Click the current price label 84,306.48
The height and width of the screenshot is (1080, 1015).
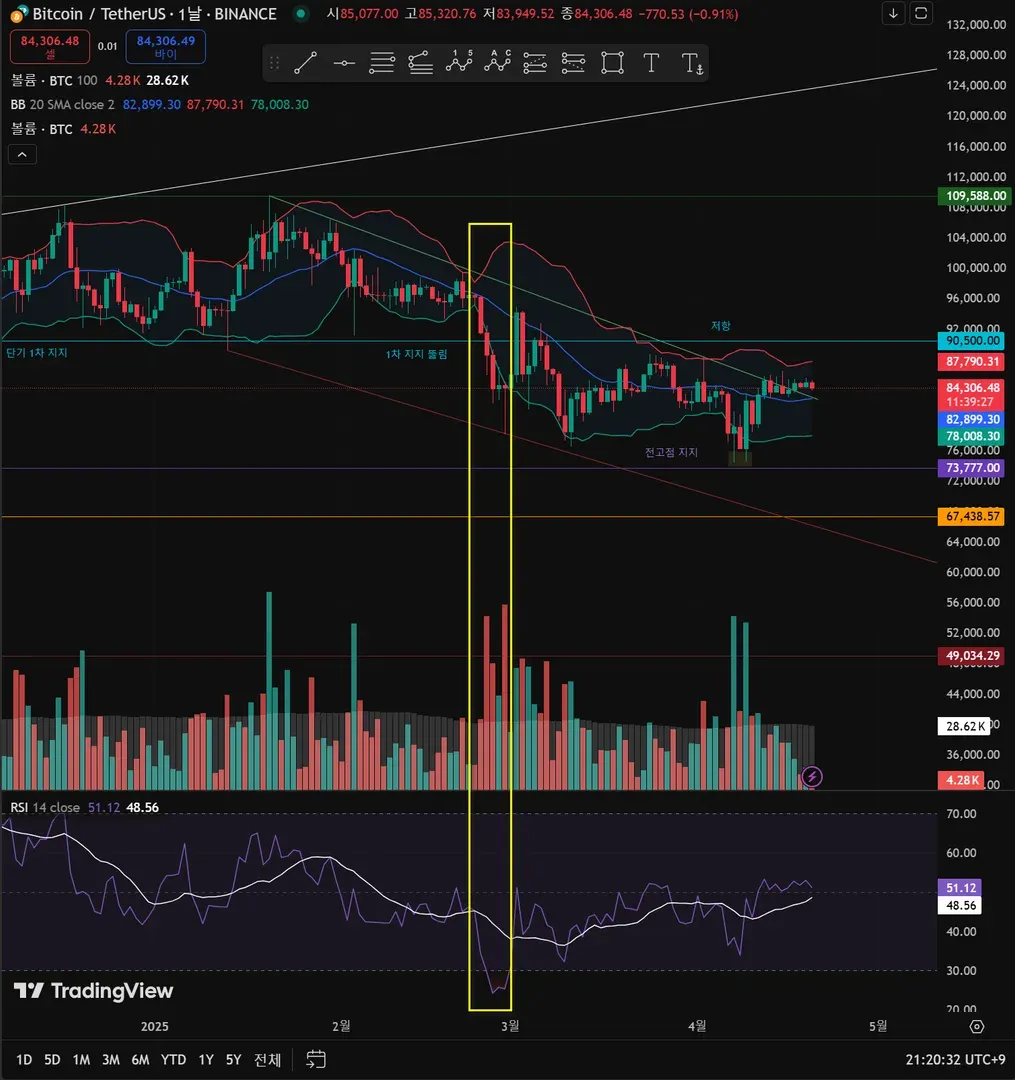[972, 388]
